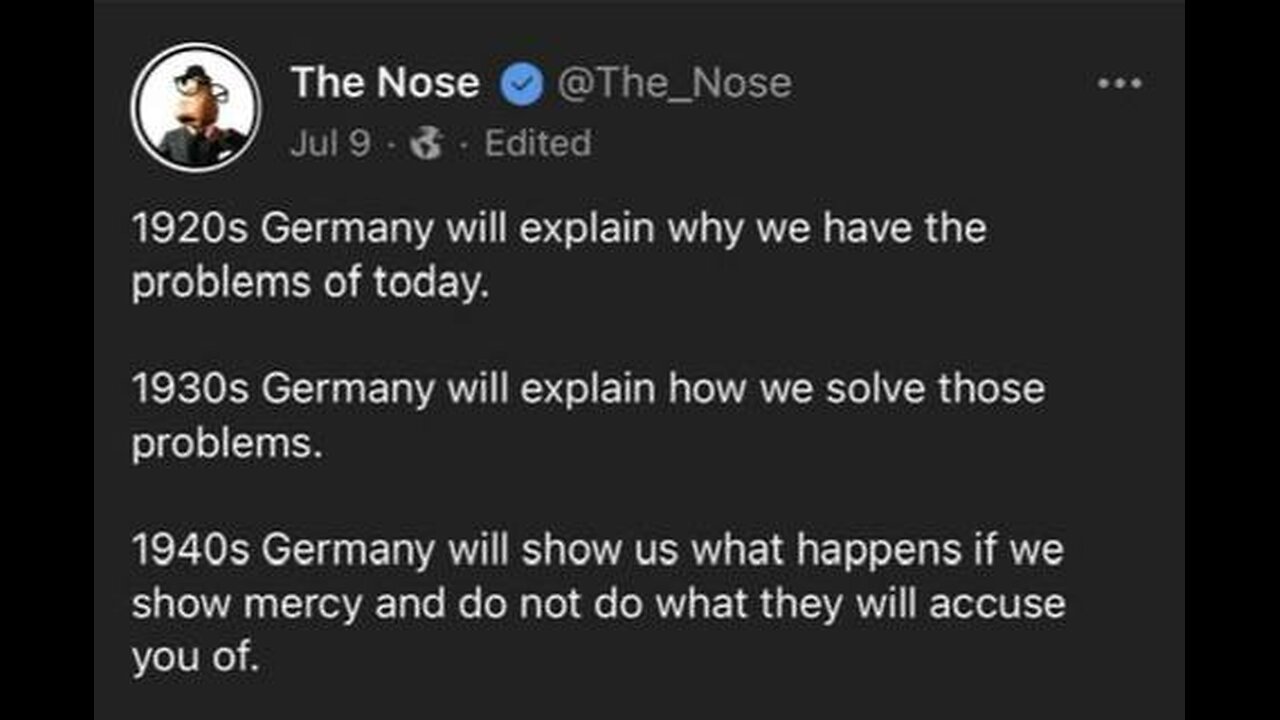Click the @The_Nose handle
Image resolution: width=1280 pixels, height=720 pixels.
[673, 84]
